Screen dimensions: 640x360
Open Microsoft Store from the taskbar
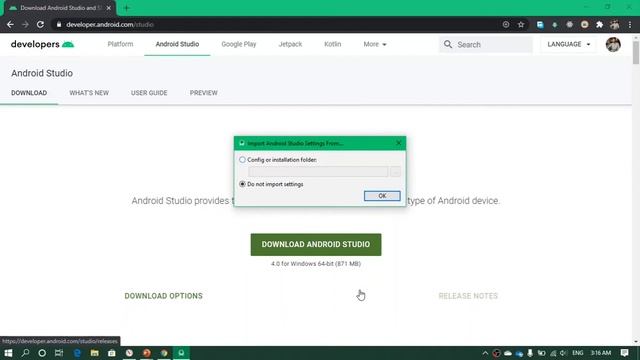click(x=112, y=353)
